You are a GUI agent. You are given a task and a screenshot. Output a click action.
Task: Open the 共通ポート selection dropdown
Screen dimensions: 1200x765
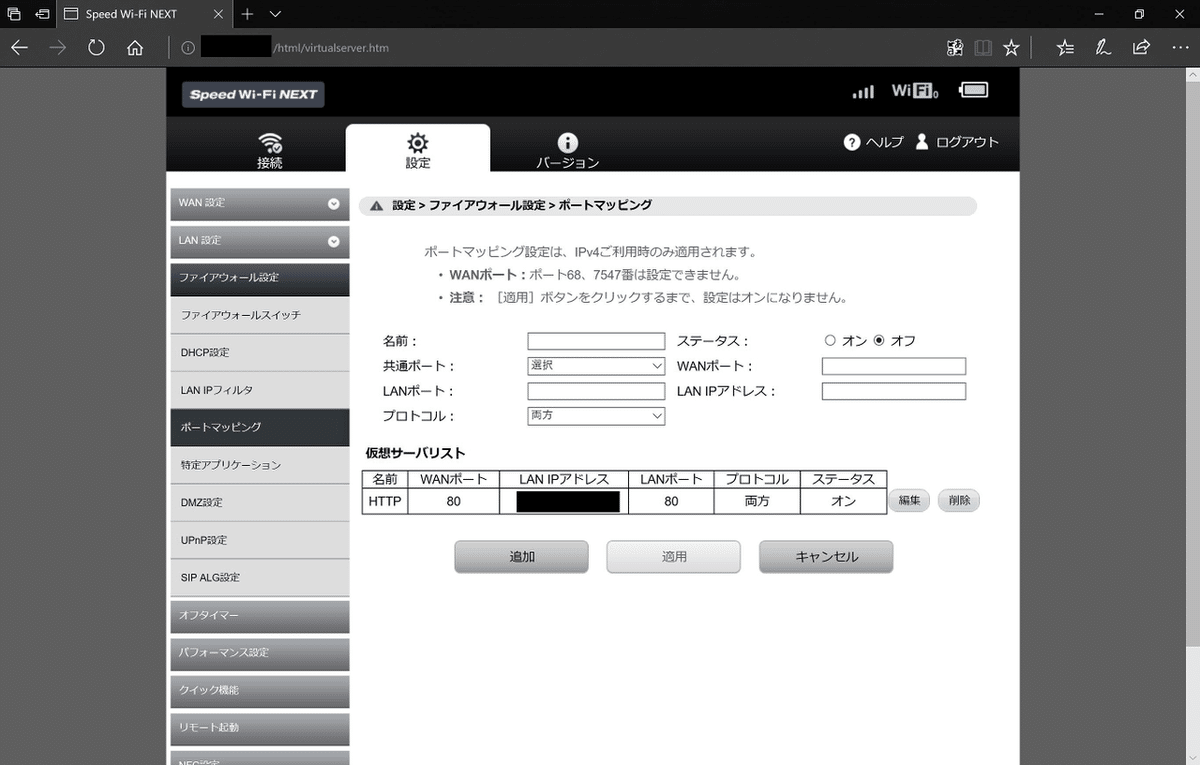pyautogui.click(x=595, y=366)
